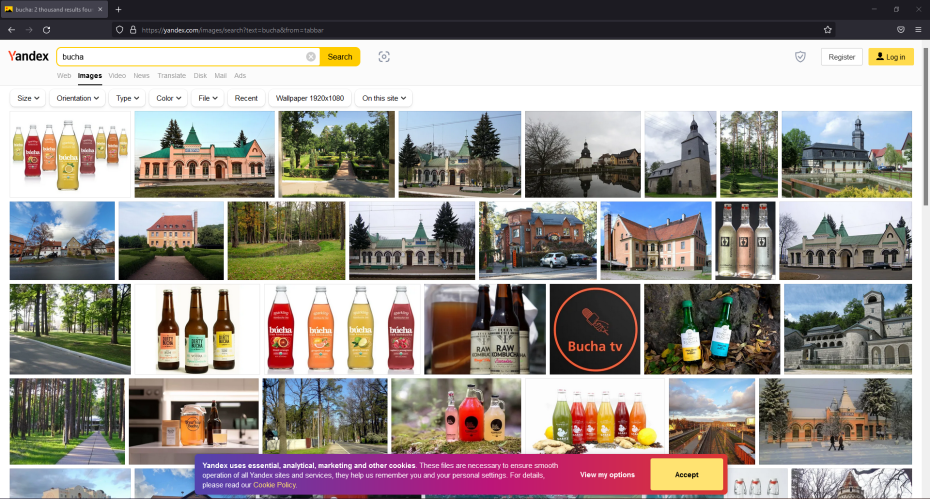Screen dimensions: 930x499
Task: Open thumbnail of red brick house with parked cars
Action: click(537, 240)
